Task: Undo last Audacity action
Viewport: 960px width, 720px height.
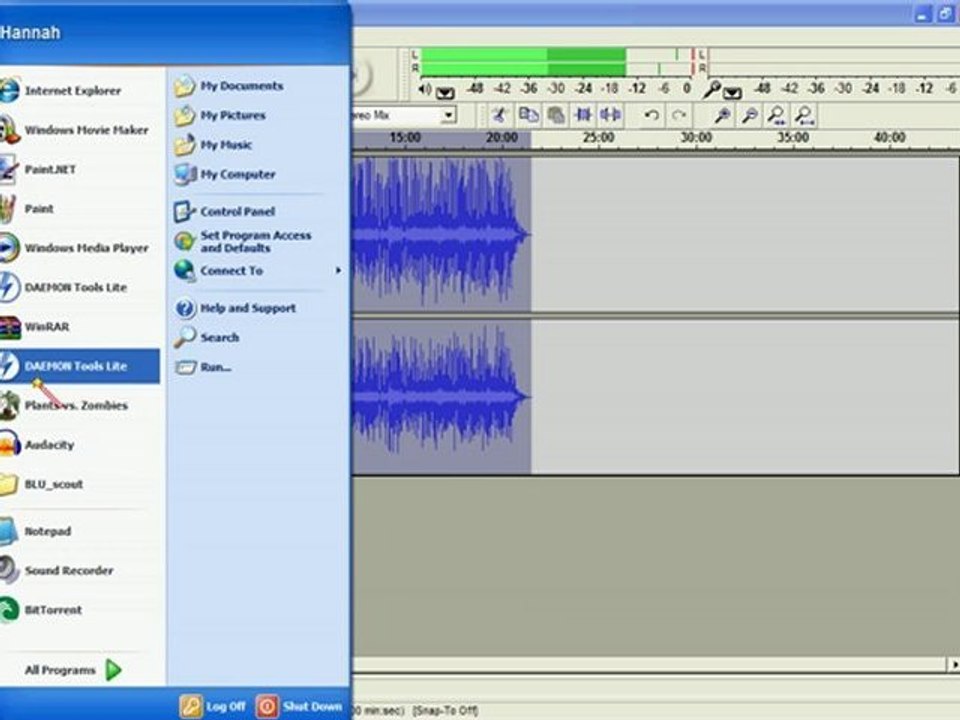Action: [x=651, y=115]
